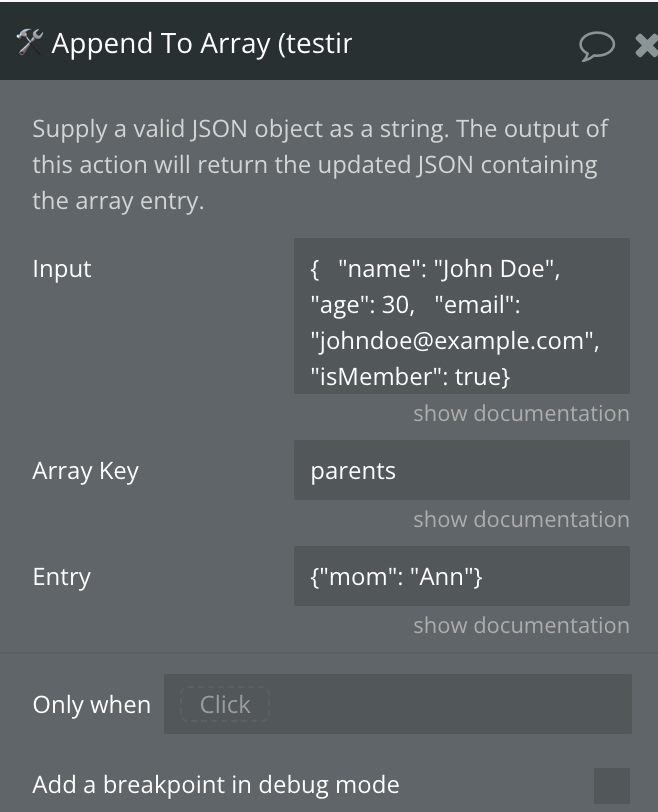The width and height of the screenshot is (658, 812).
Task: Edit the Array Key field containing parents
Action: click(x=462, y=470)
